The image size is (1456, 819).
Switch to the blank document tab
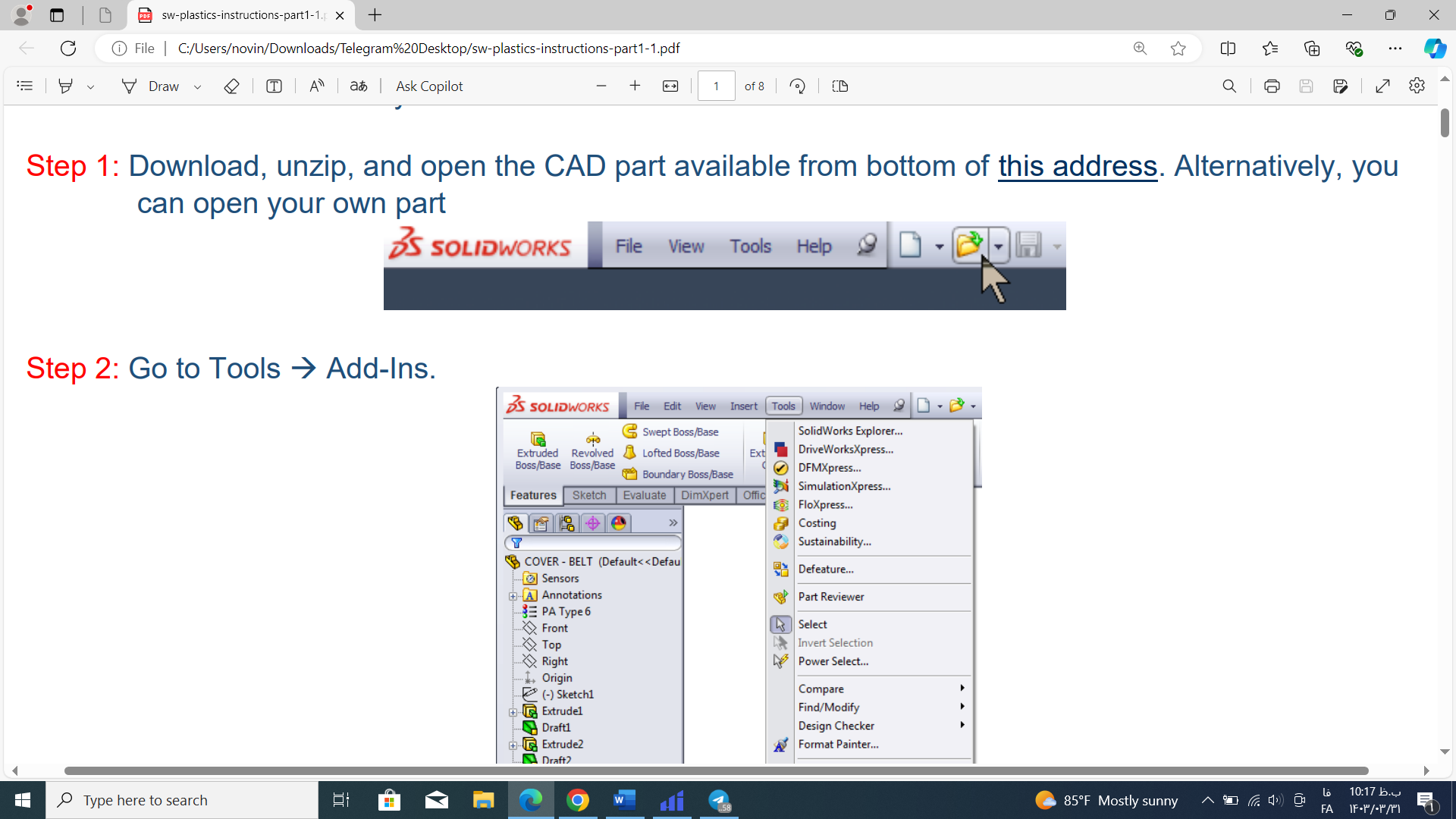pyautogui.click(x=105, y=15)
